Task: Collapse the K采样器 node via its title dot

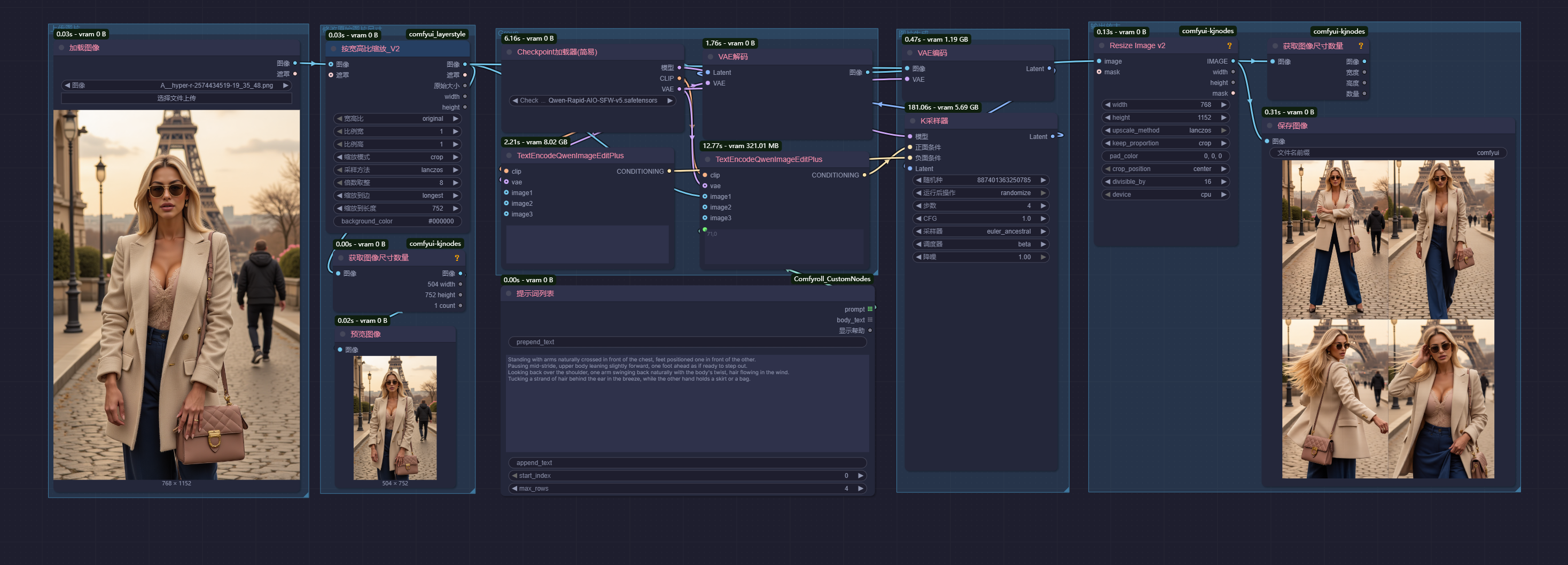Action: [912, 121]
